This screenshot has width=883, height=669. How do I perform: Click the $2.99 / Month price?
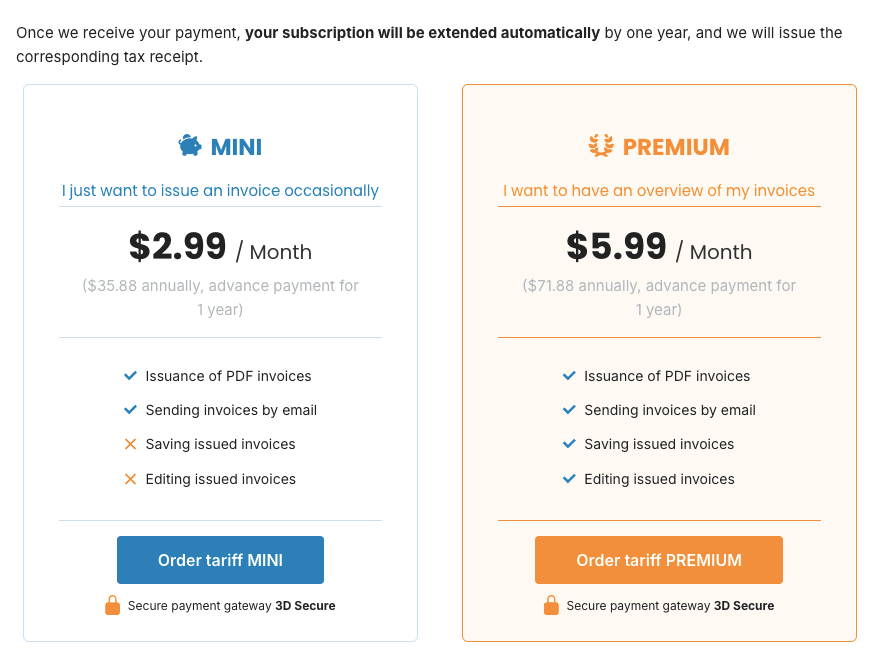click(x=220, y=247)
